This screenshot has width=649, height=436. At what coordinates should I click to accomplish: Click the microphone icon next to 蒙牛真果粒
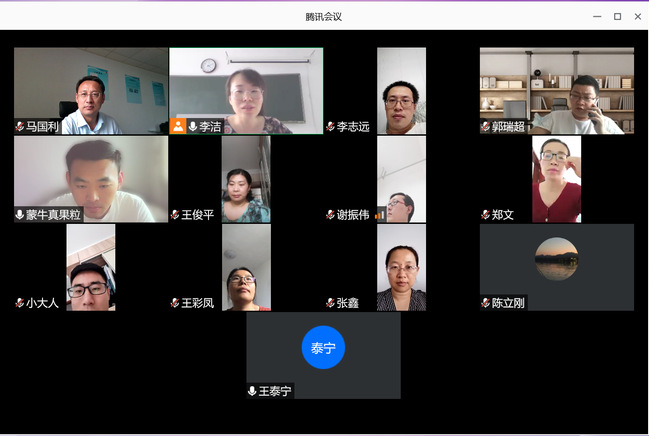pos(20,215)
